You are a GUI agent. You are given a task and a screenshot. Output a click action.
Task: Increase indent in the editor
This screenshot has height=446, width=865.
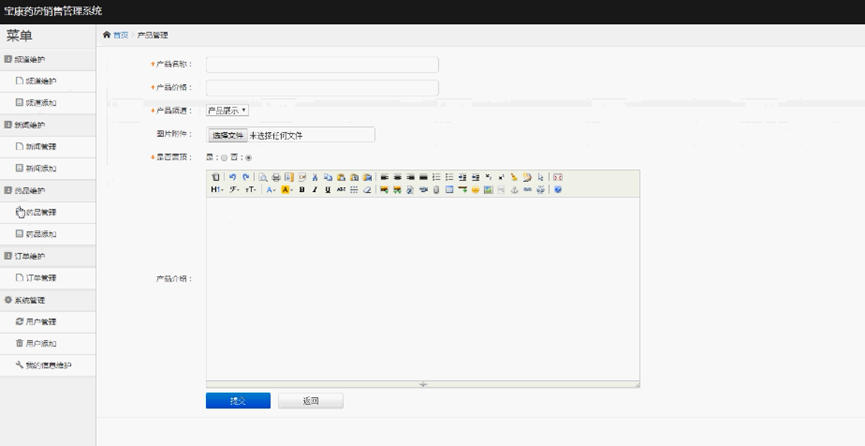pyautogui.click(x=462, y=177)
